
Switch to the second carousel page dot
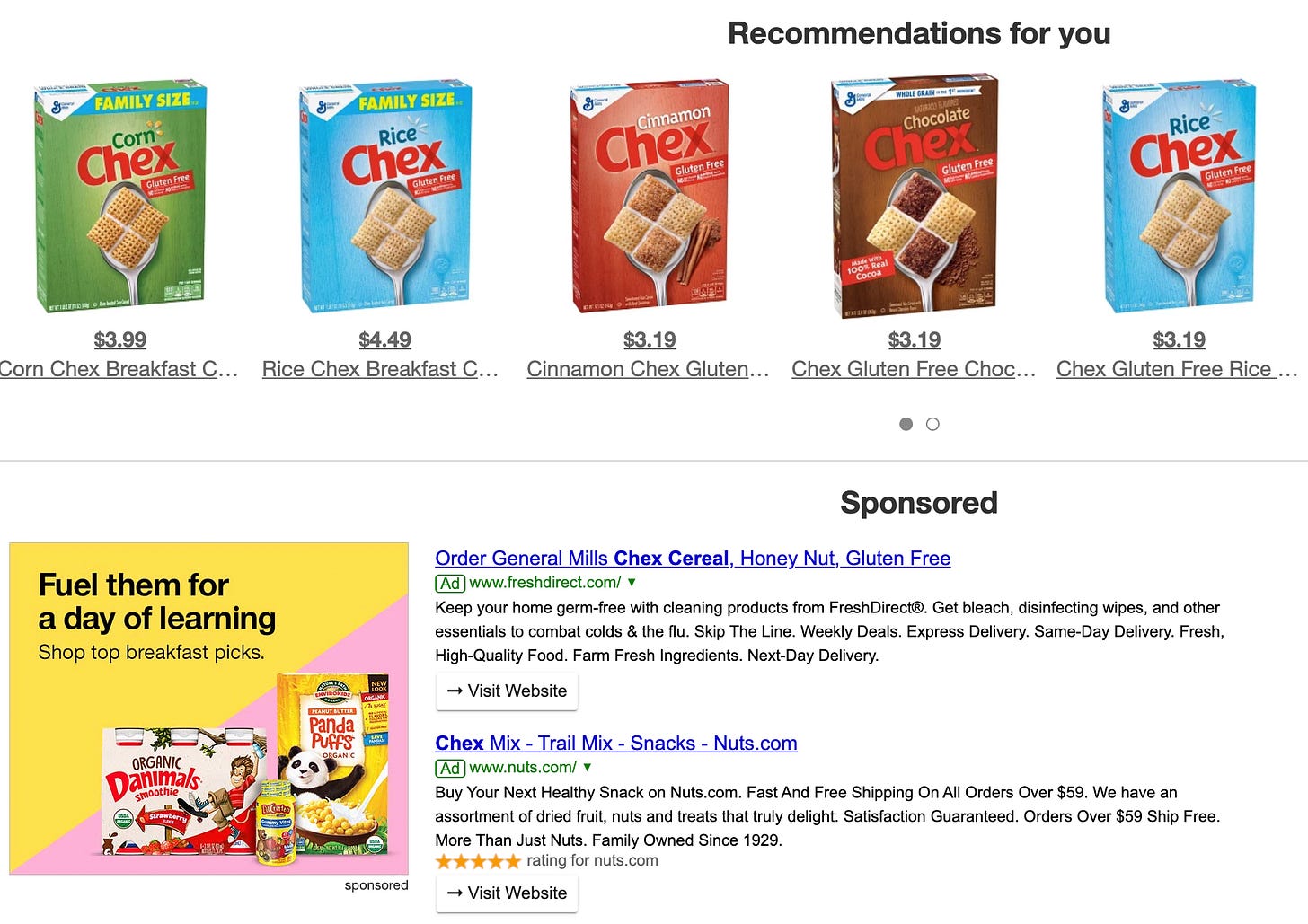tap(932, 424)
